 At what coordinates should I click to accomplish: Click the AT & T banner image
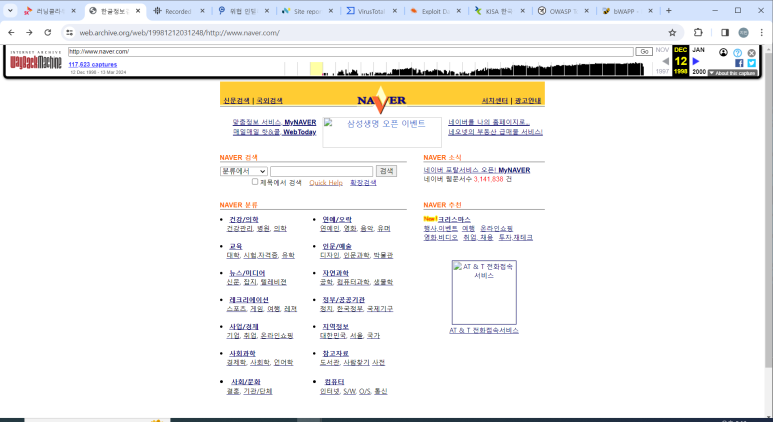[484, 292]
